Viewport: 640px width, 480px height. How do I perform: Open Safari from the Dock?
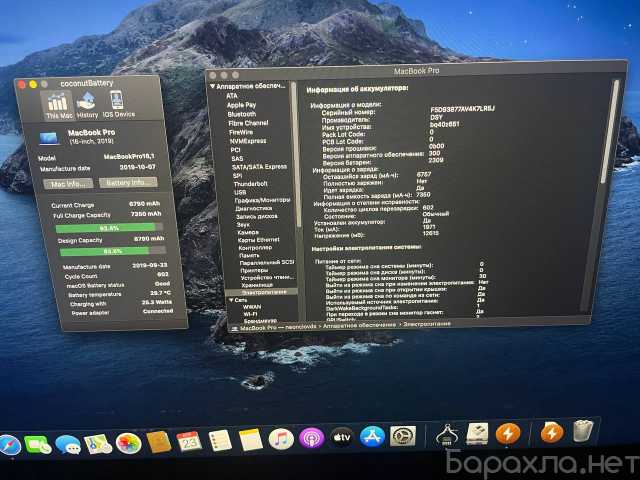coord(10,445)
